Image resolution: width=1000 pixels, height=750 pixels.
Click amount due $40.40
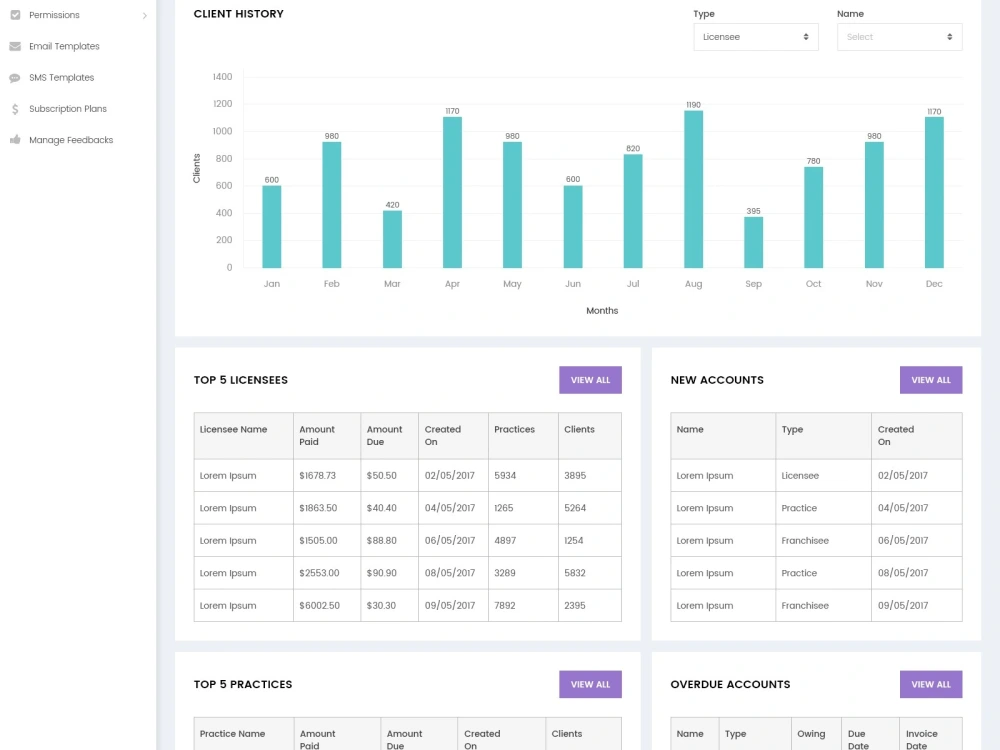[x=381, y=508]
